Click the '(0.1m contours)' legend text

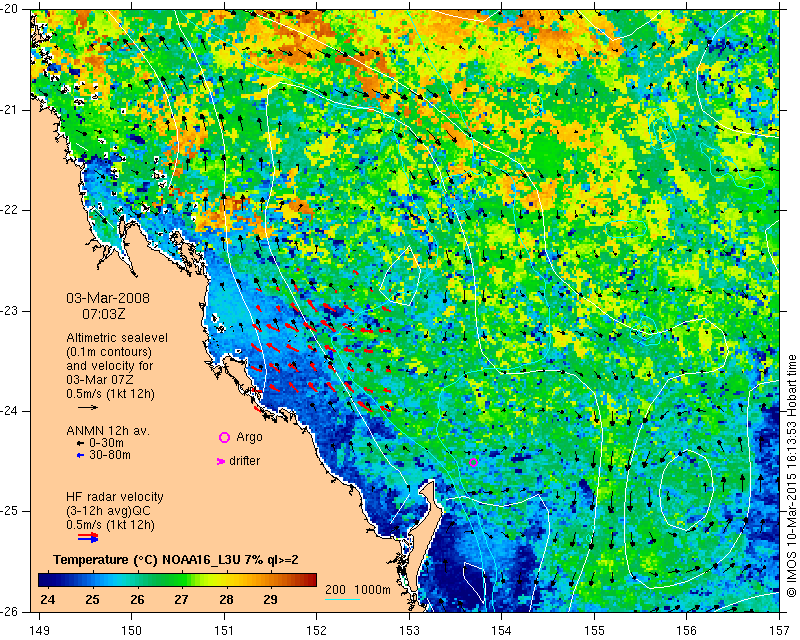[x=109, y=352]
